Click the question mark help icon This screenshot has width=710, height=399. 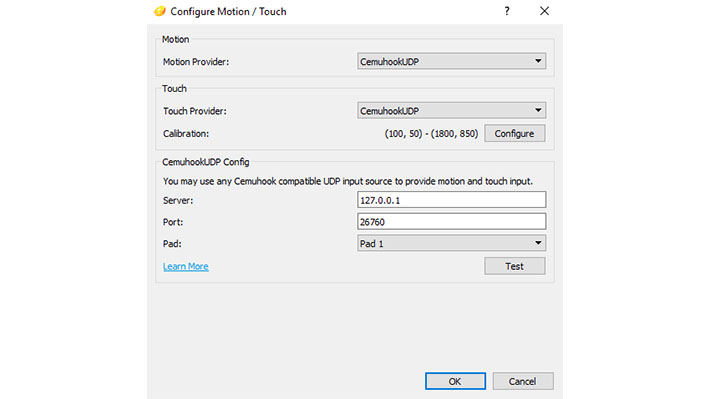(507, 11)
